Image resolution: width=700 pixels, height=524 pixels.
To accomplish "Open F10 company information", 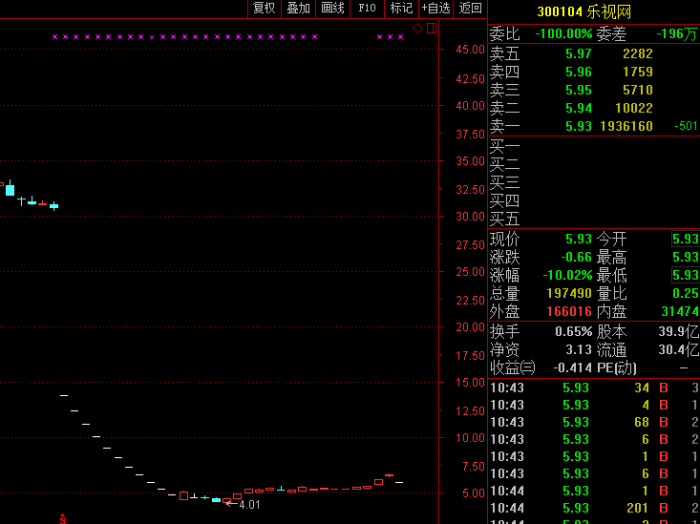I will [367, 8].
